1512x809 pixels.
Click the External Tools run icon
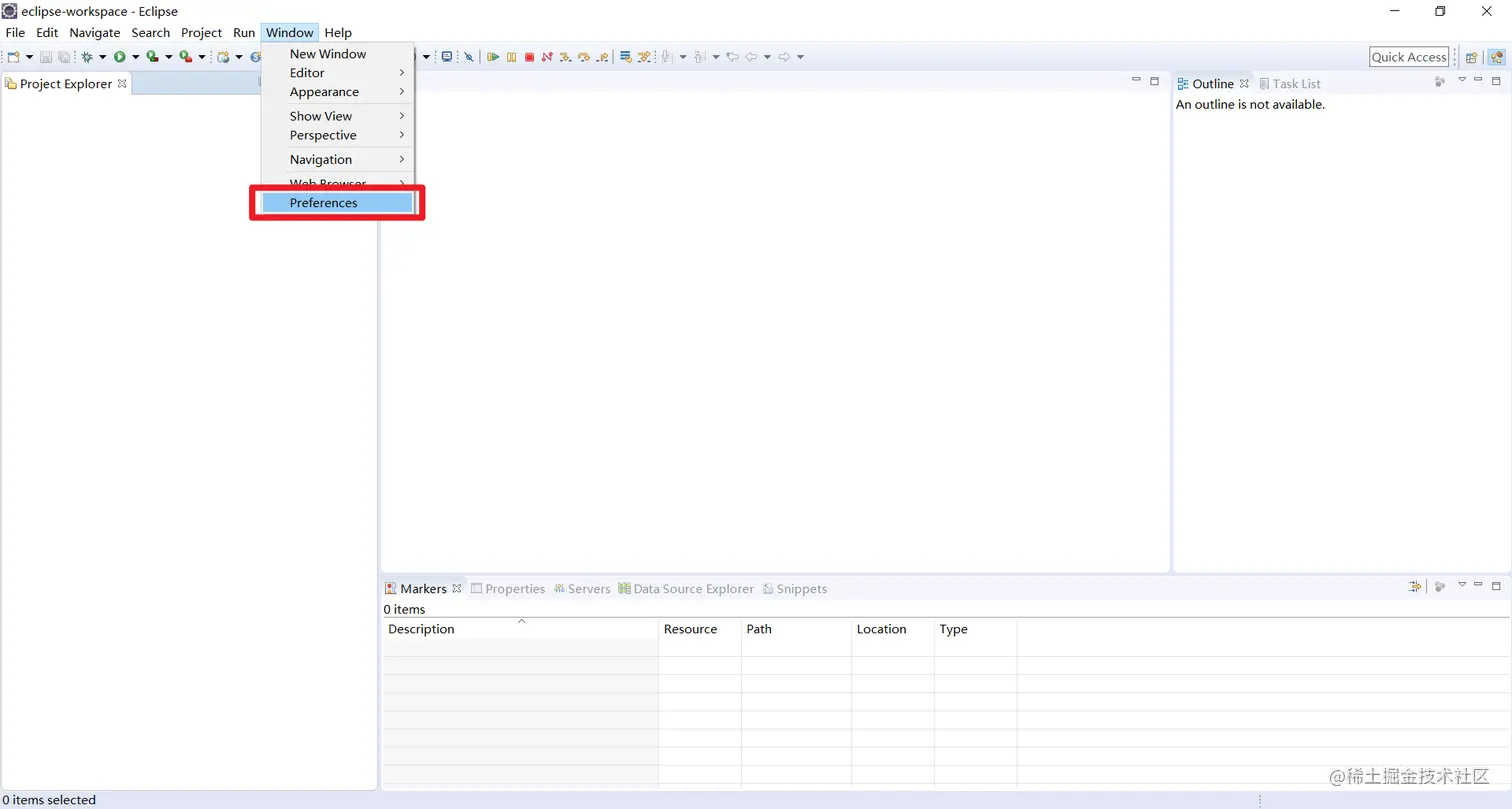point(186,57)
